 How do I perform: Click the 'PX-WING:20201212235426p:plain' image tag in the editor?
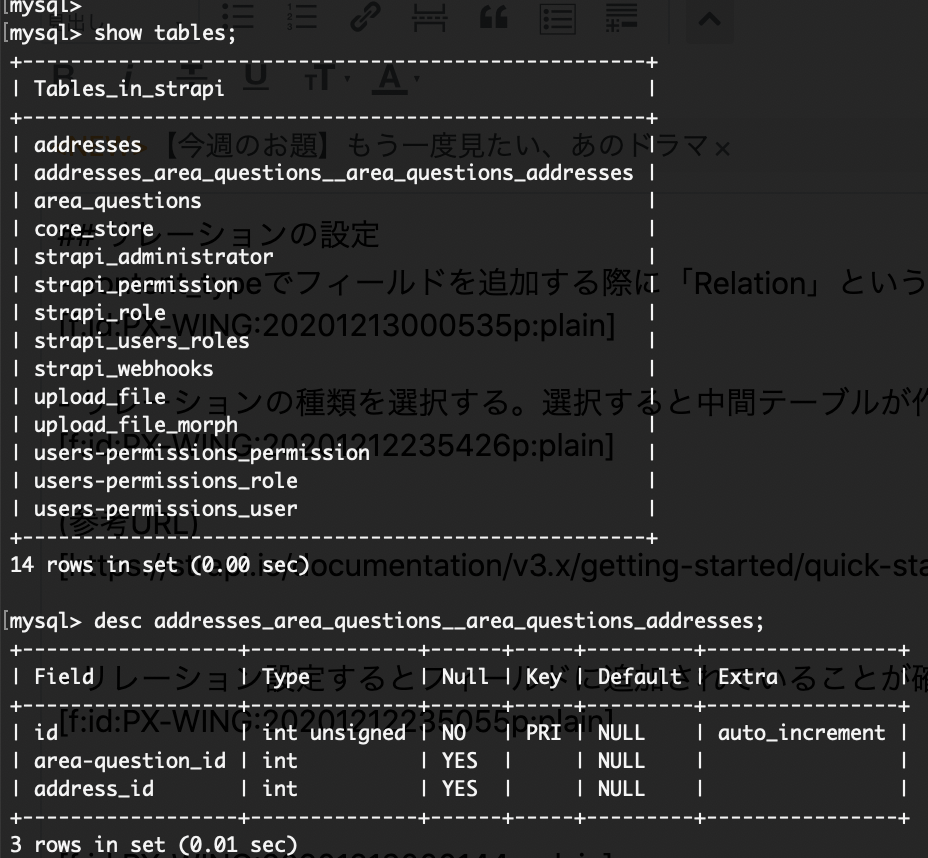(337, 446)
